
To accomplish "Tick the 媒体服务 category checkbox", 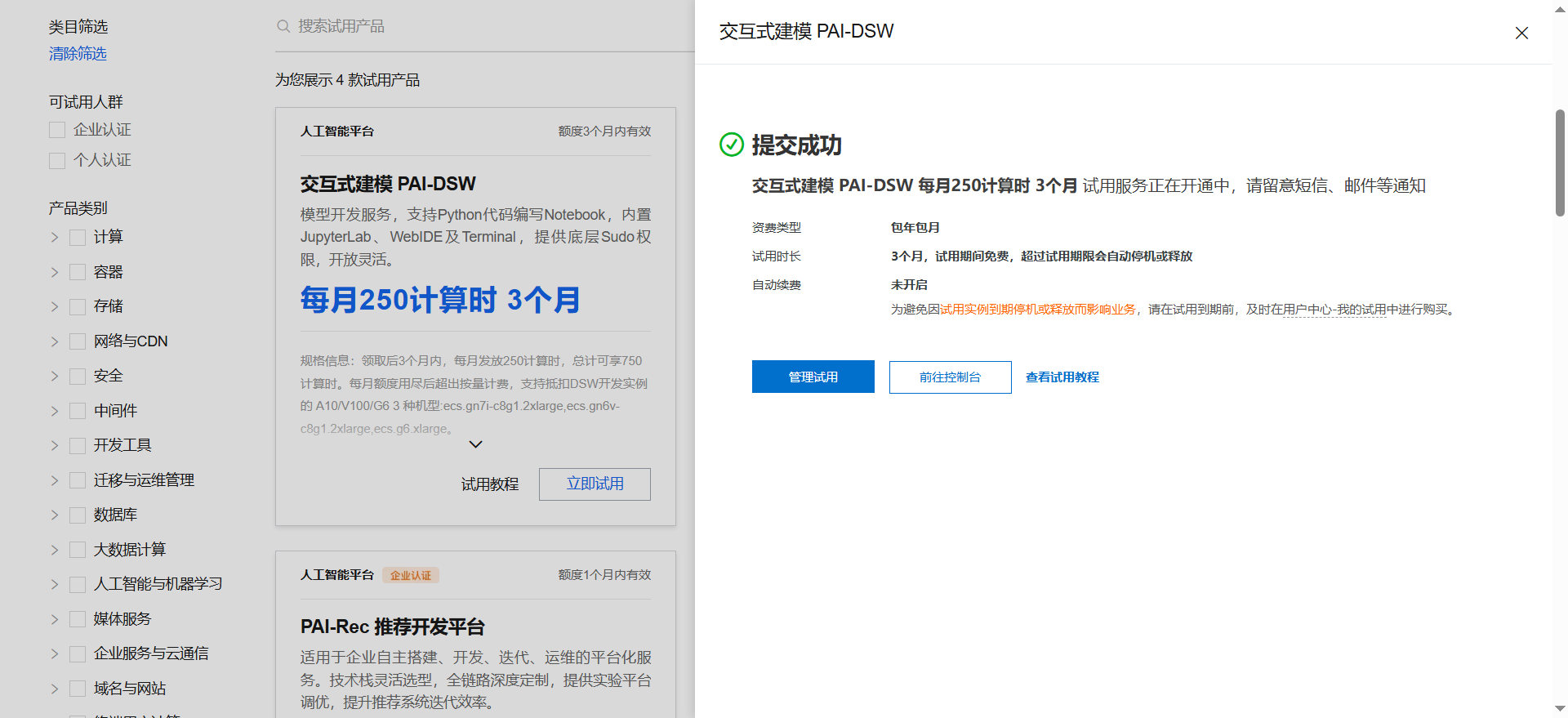I will [78, 619].
